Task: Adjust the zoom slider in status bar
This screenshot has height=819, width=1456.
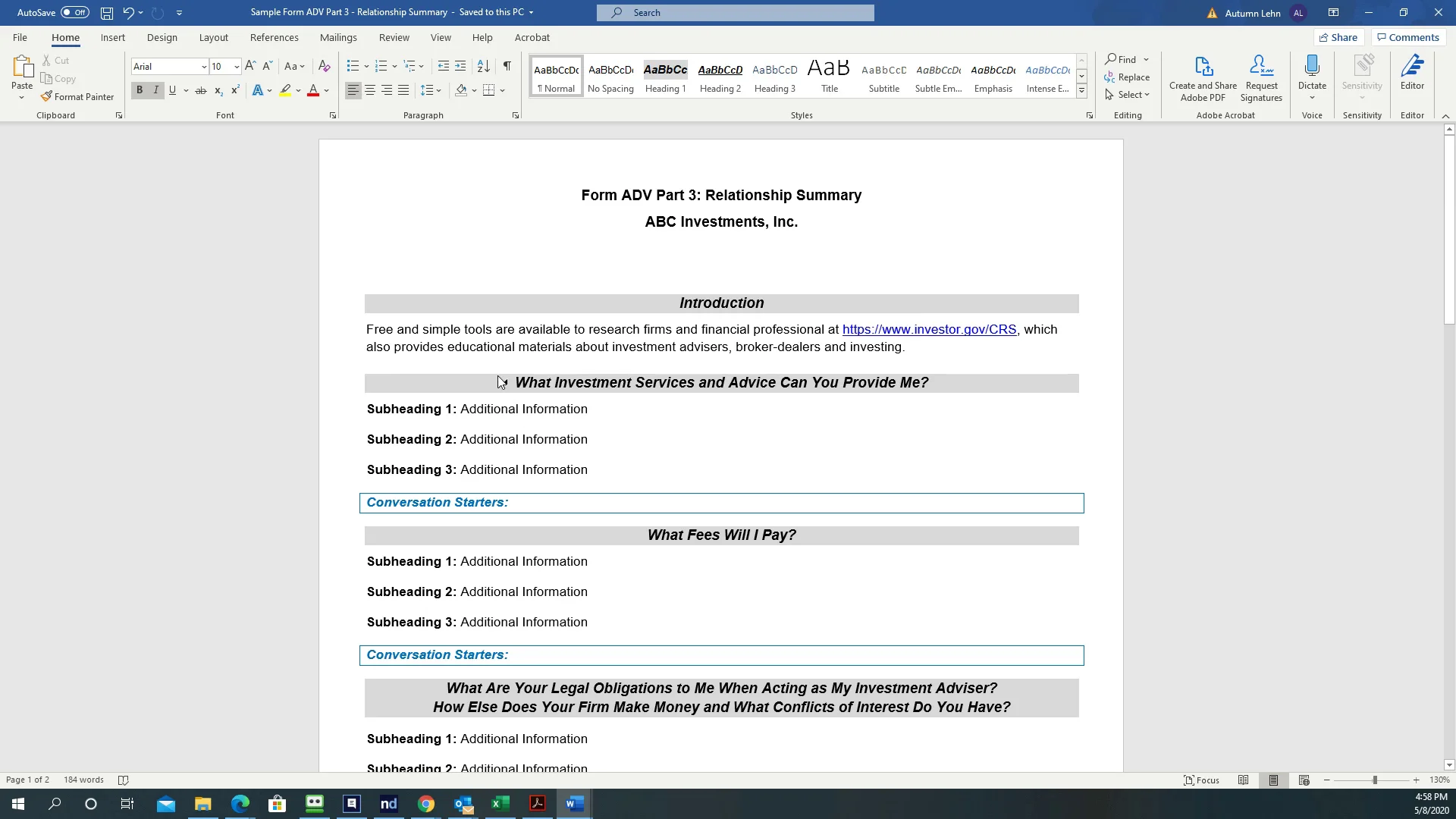Action: click(x=1374, y=780)
